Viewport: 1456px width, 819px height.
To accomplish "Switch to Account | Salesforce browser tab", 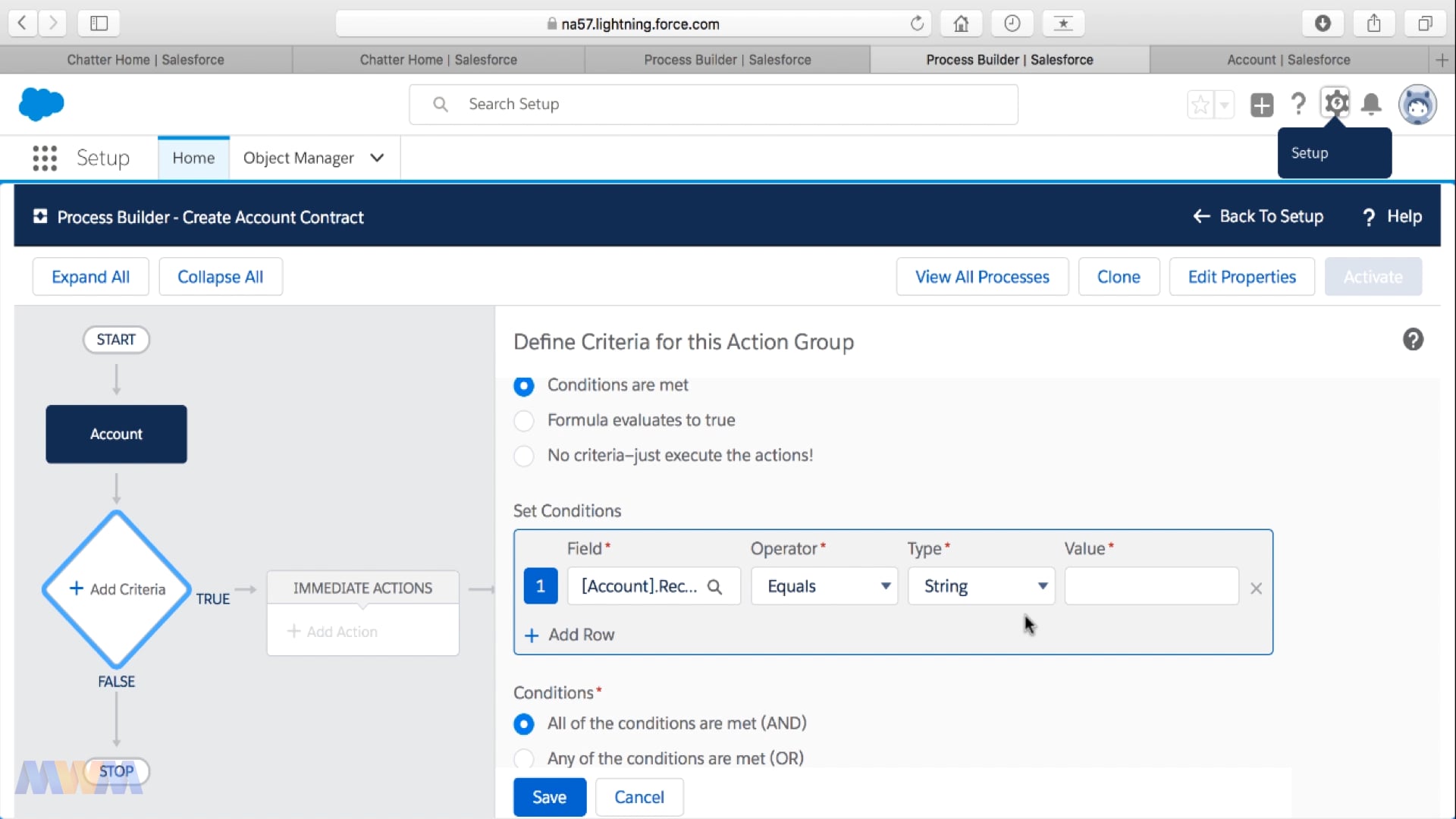I will click(1288, 59).
